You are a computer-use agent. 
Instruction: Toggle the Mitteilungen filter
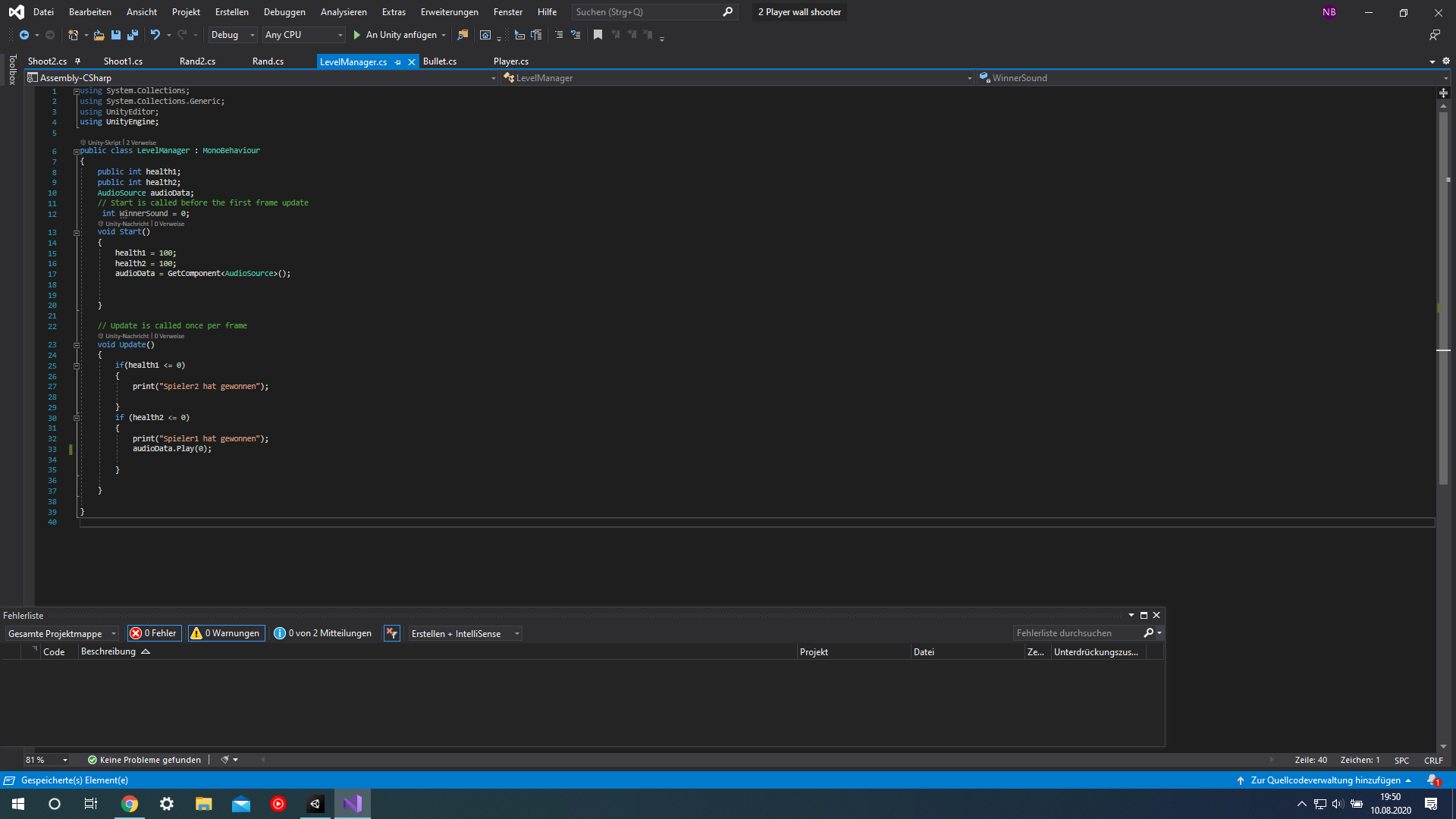pos(322,633)
